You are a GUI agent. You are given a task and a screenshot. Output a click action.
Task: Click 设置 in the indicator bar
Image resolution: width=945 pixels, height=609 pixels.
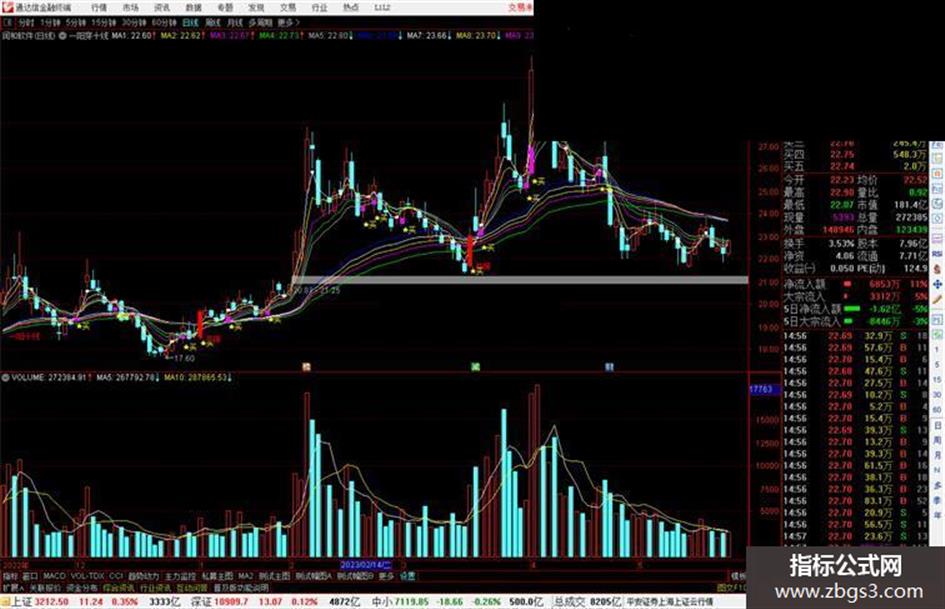point(407,576)
